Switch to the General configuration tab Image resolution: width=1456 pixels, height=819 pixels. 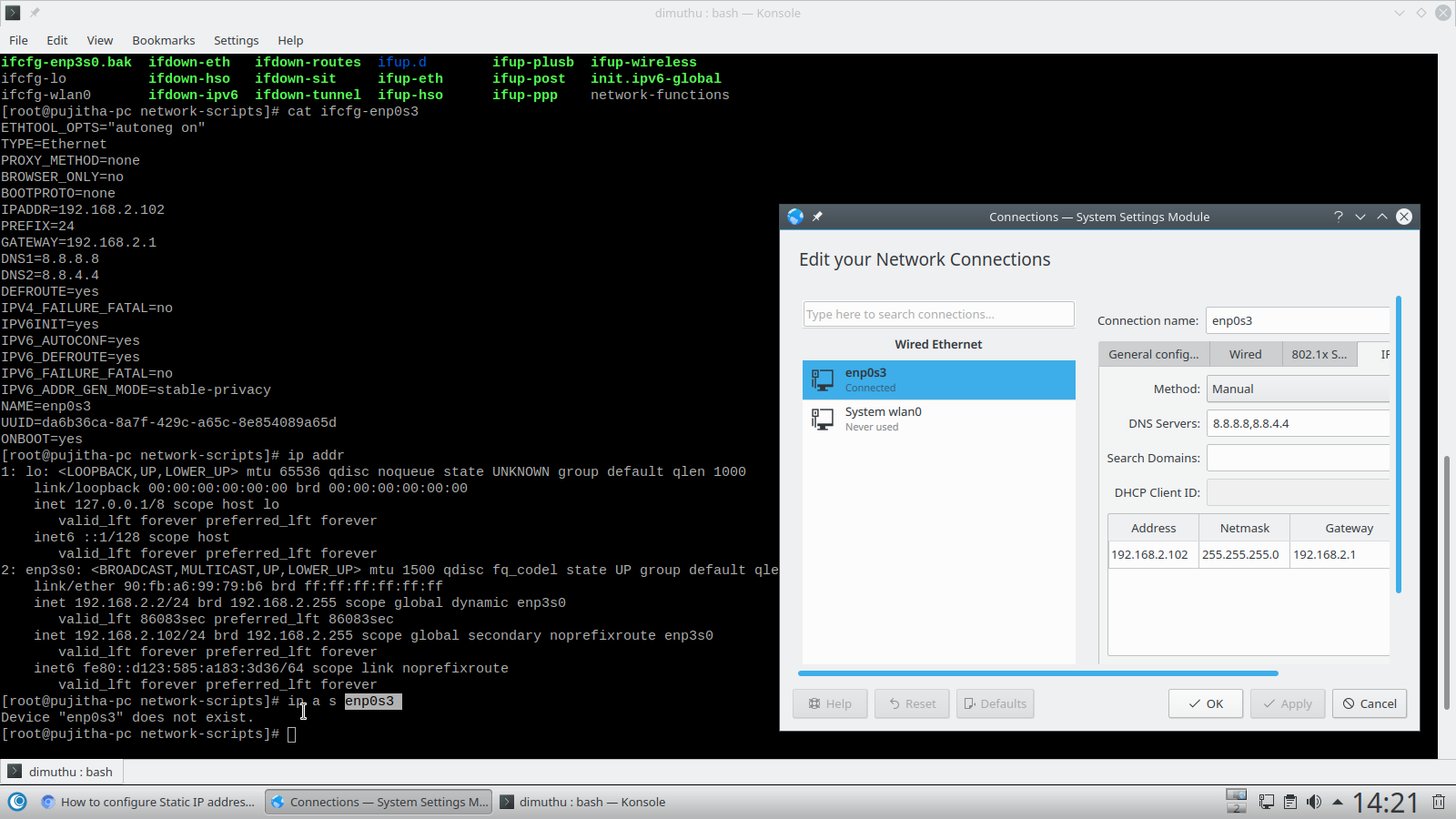click(x=1154, y=354)
